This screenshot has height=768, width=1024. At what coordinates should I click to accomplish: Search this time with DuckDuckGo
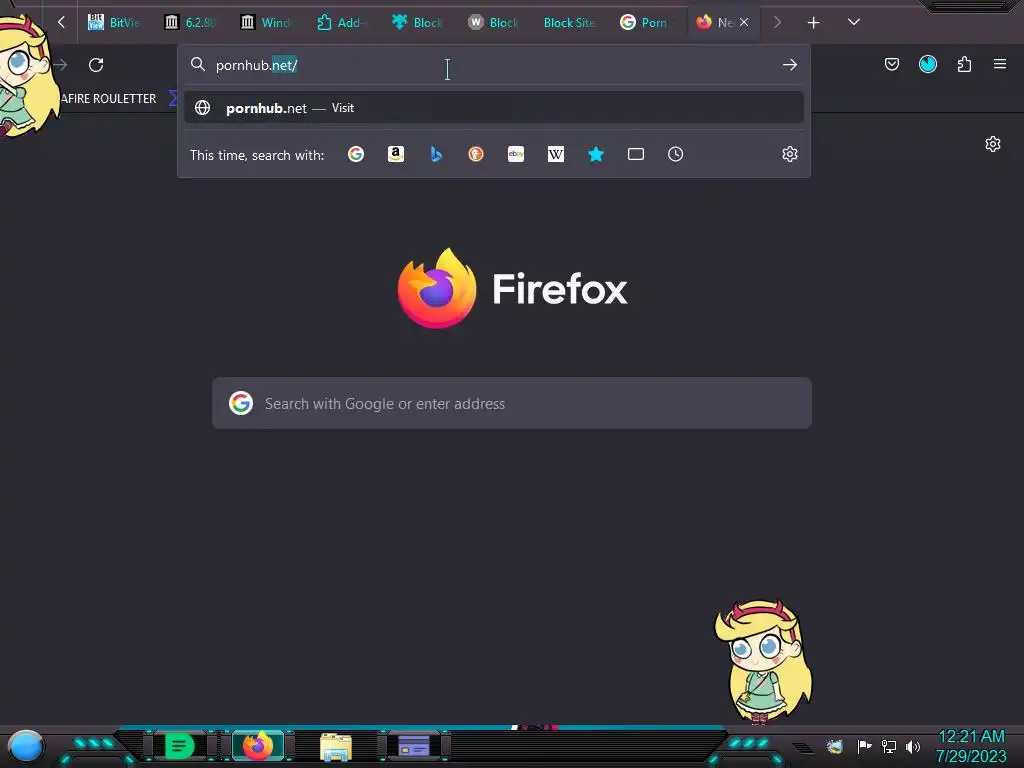(476, 154)
